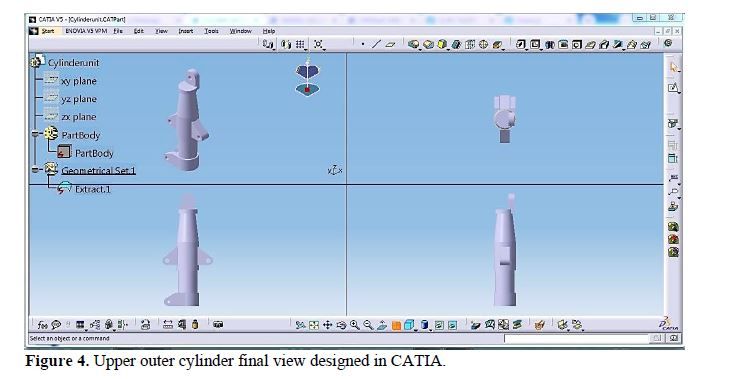
Task: Click the front-view model in the lower-left view
Action: coord(188,250)
